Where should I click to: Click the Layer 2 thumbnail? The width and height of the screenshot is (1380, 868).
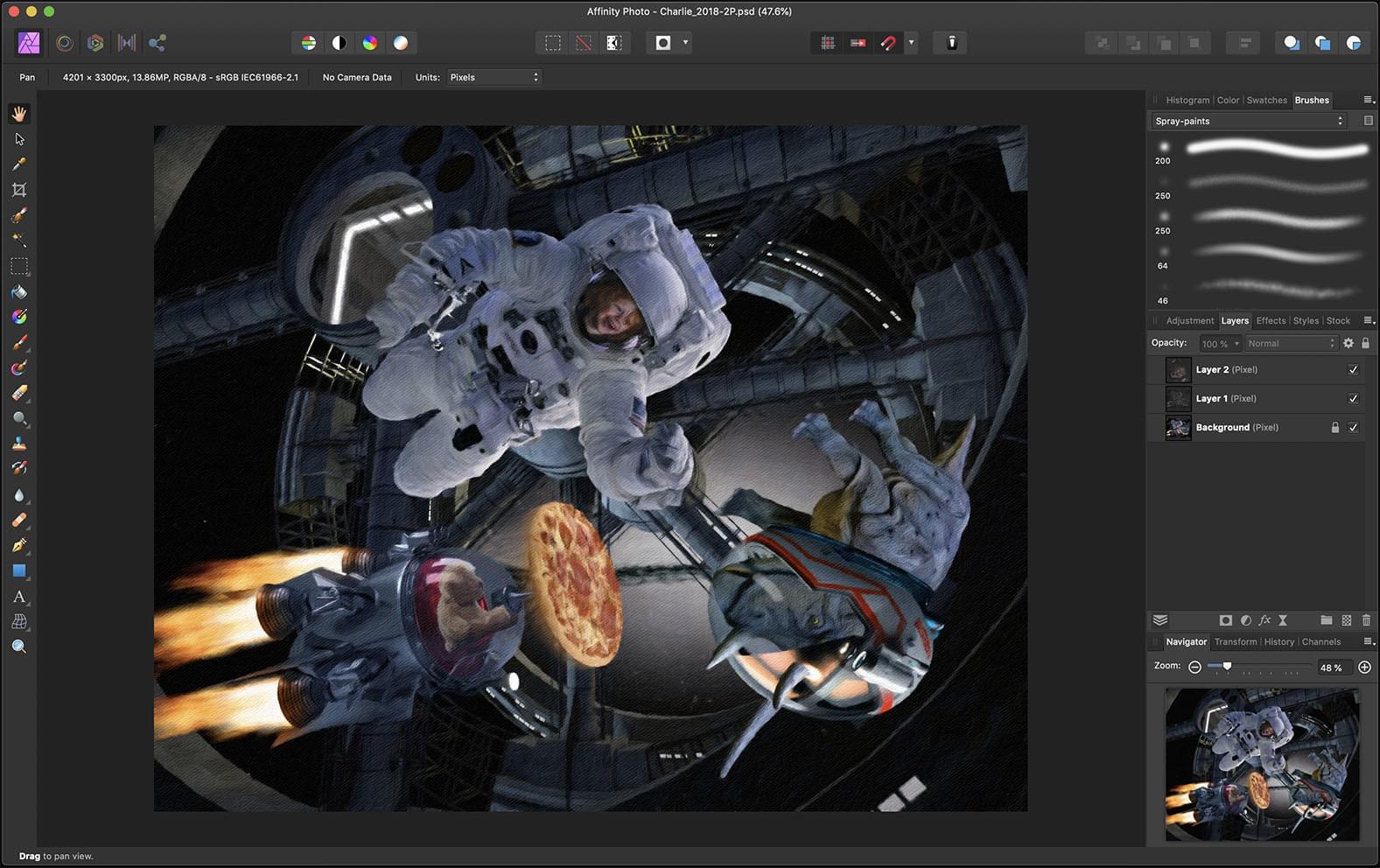pos(1179,369)
